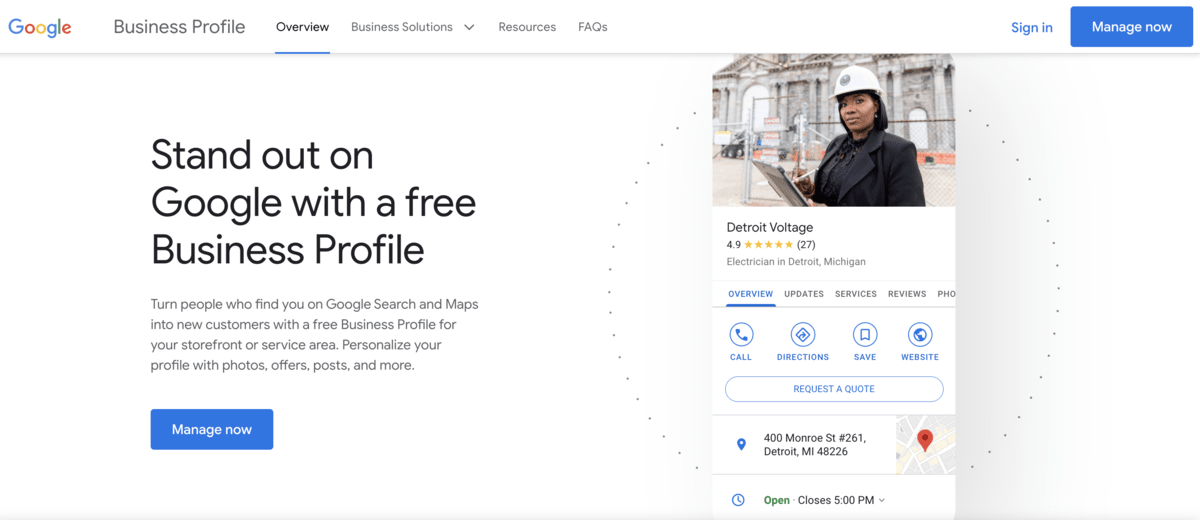Click the Save bookmark icon
Image resolution: width=1200 pixels, height=520 pixels.
coord(865,334)
